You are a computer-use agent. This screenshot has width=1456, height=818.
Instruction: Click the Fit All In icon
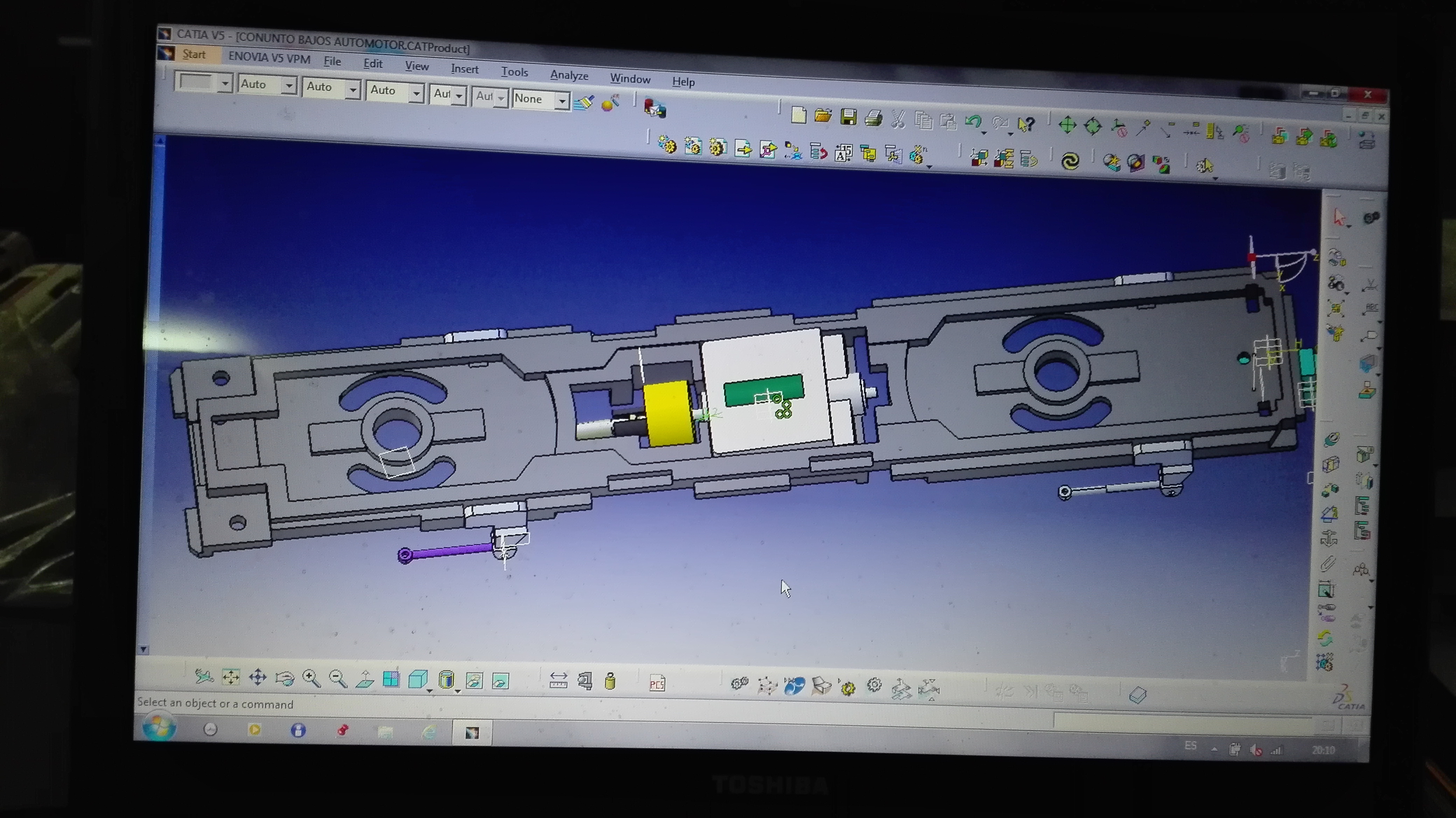coord(231,677)
